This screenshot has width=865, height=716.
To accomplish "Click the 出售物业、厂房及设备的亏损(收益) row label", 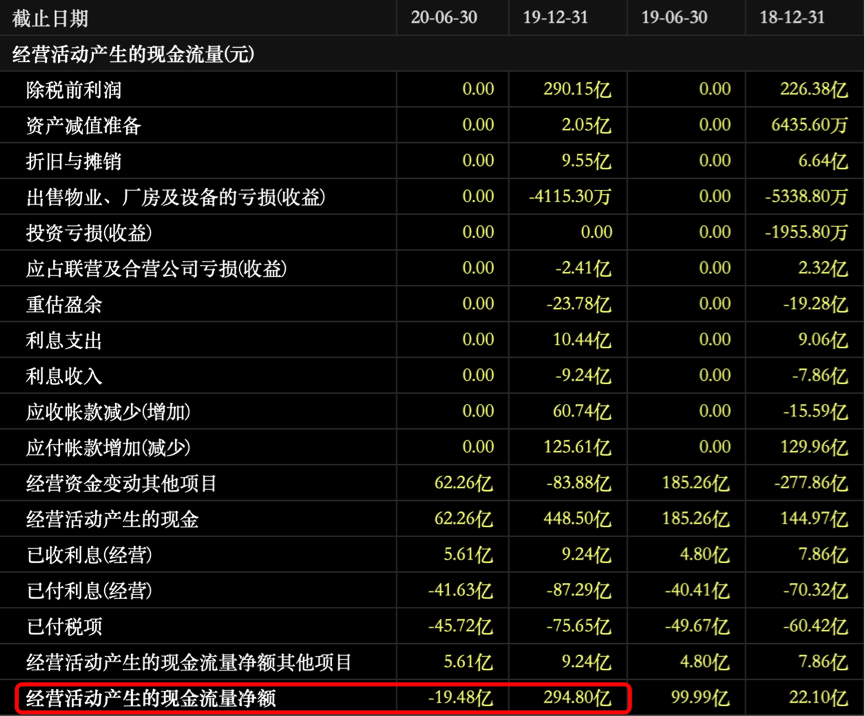I will click(175, 197).
